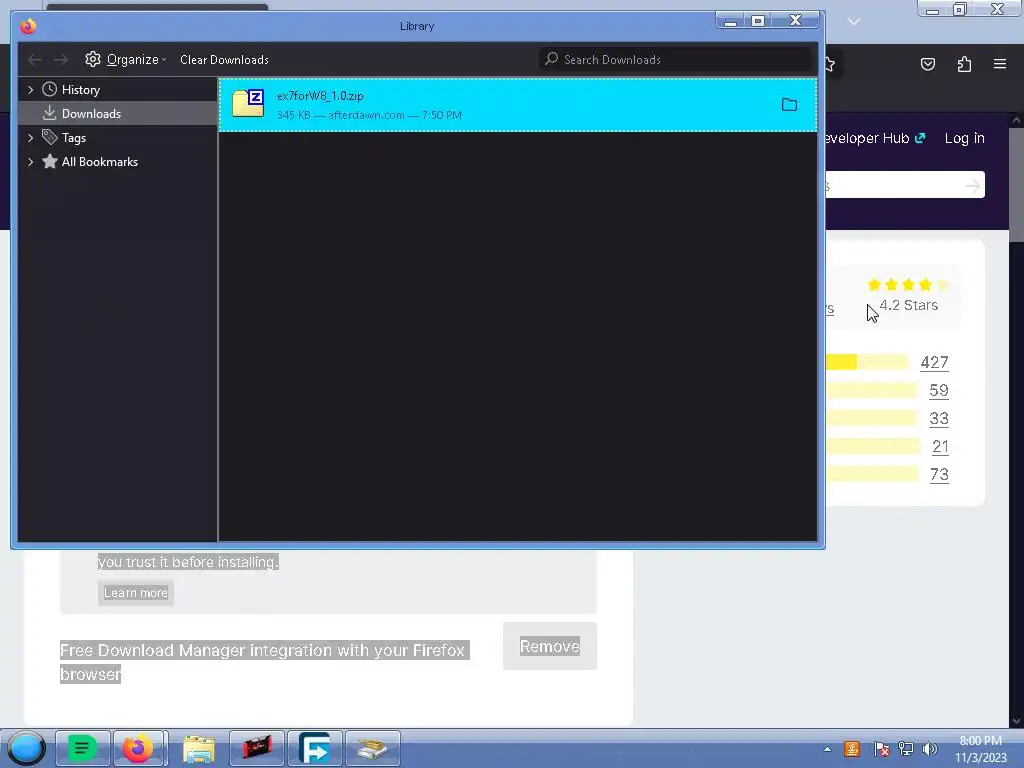
Task: Open the Developer Hub link
Action: pos(876,138)
